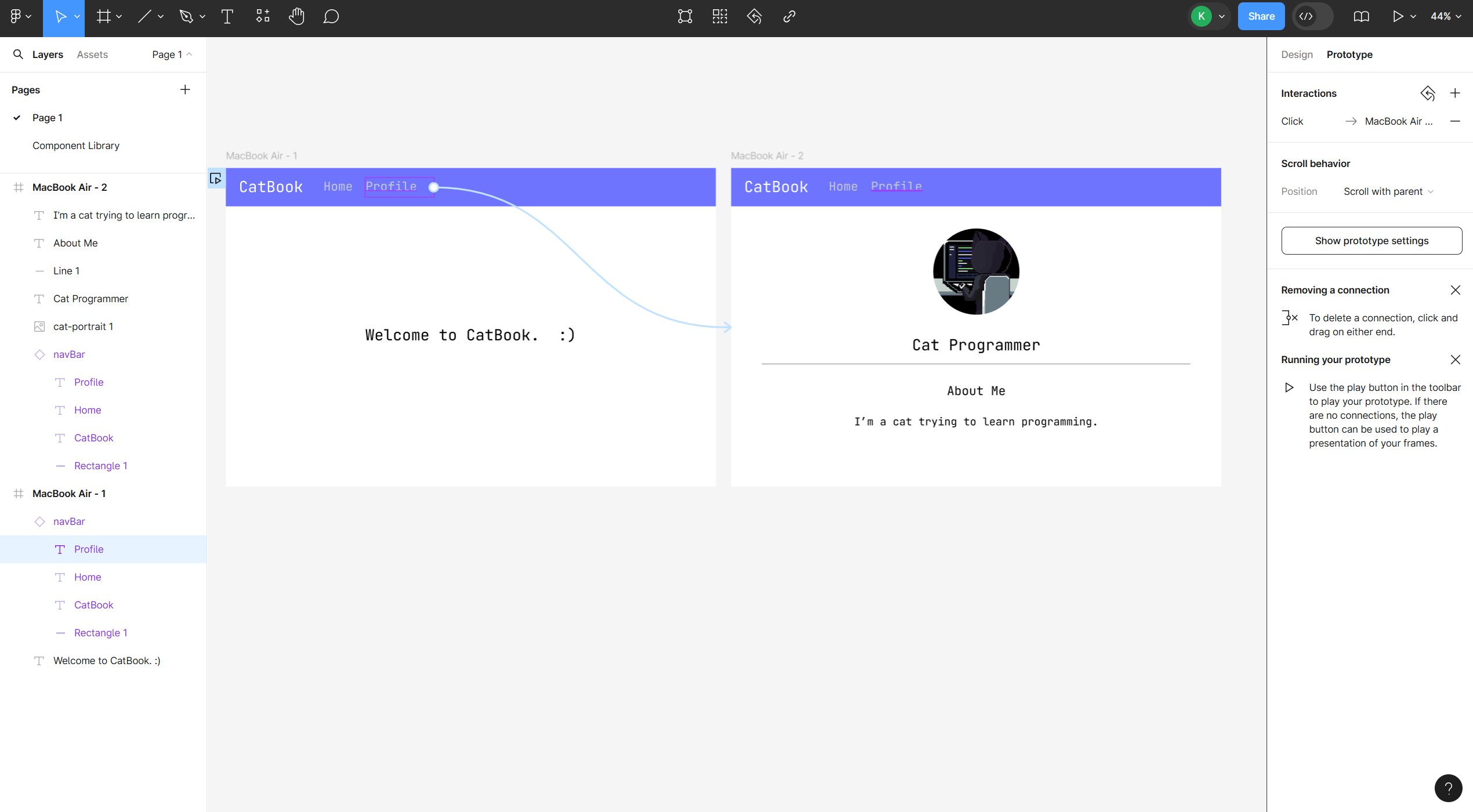Open the Actions panel via the sparkle icon
Viewport: 1473px width, 812px height.
pyautogui.click(x=262, y=16)
